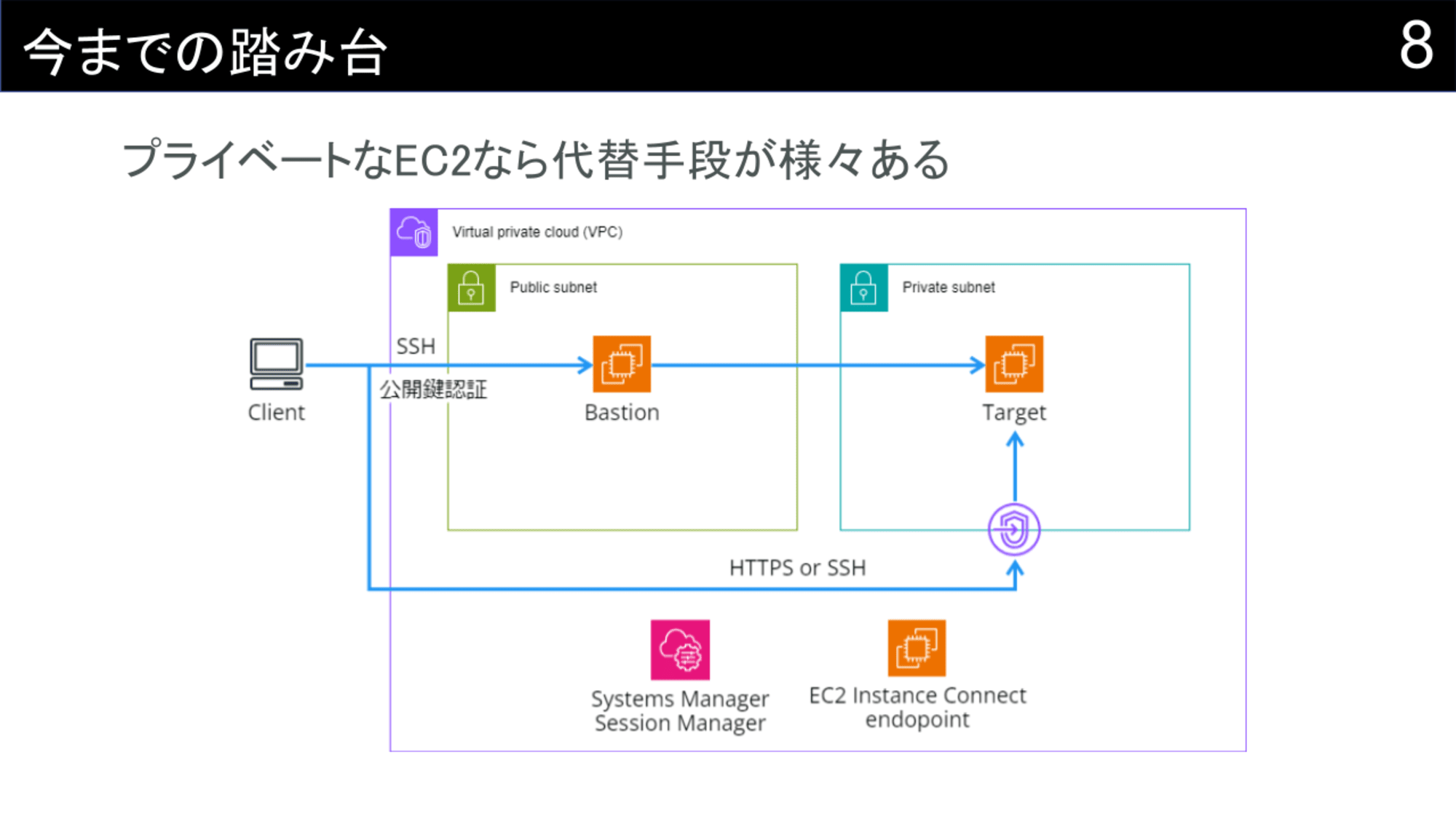Click the Bastion text label
This screenshot has height=819, width=1456.
pyautogui.click(x=622, y=412)
